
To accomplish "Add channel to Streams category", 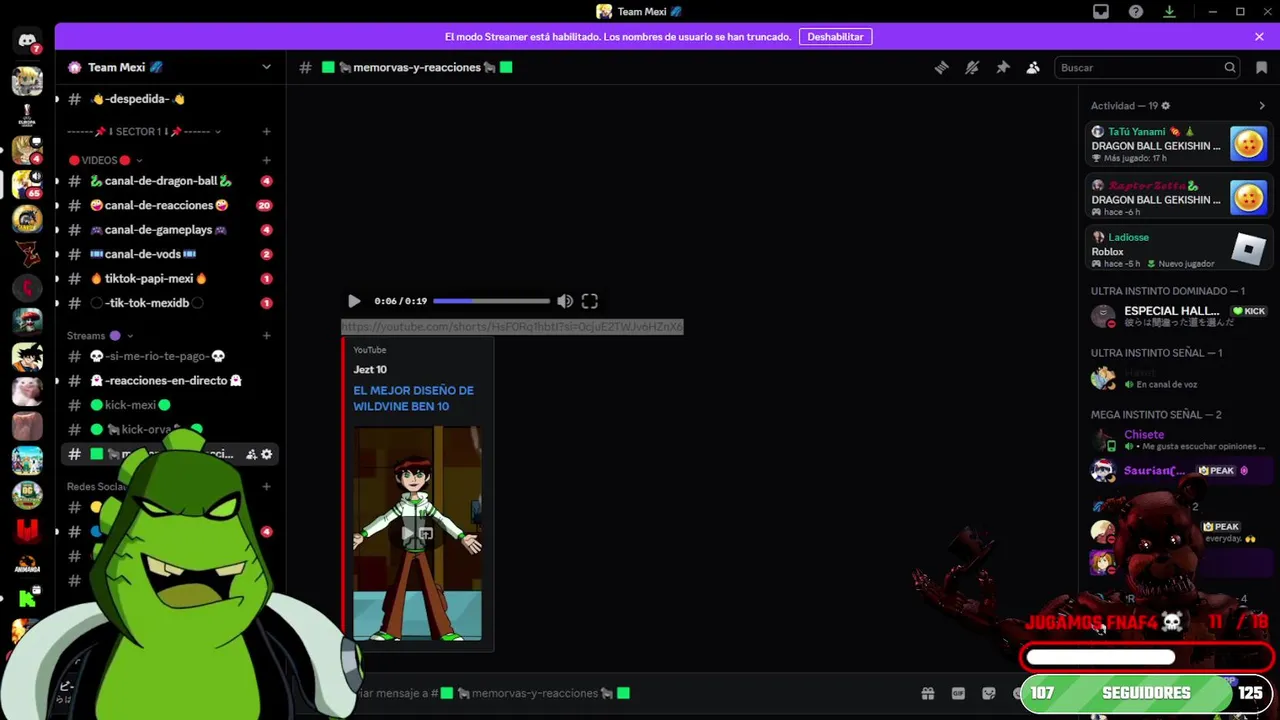I will click(x=266, y=336).
